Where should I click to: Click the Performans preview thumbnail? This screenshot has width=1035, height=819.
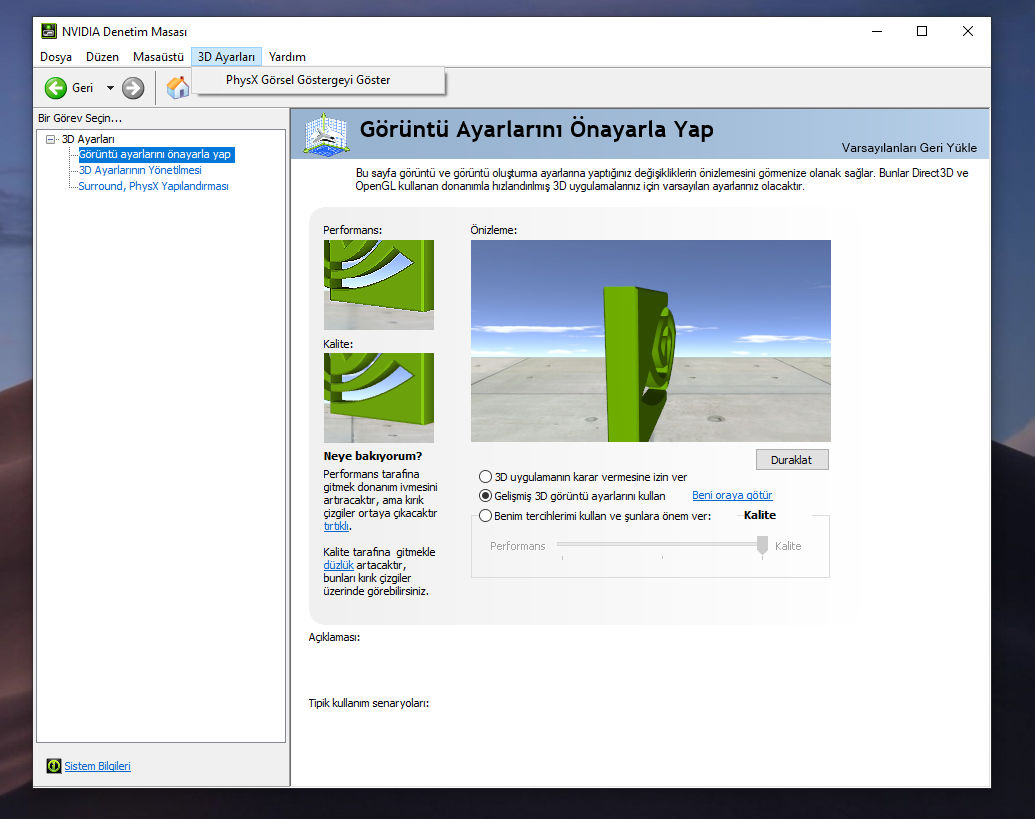(379, 284)
